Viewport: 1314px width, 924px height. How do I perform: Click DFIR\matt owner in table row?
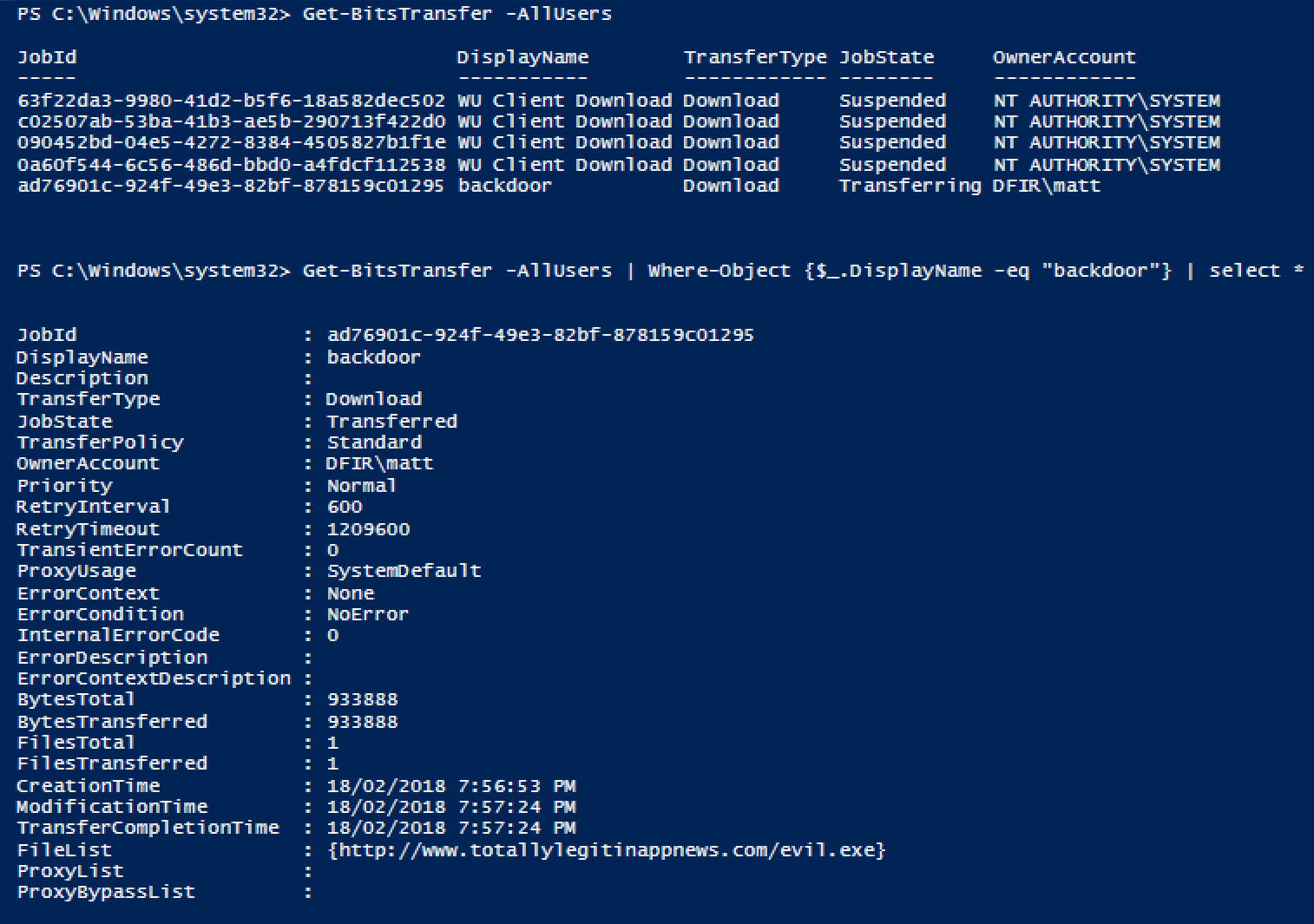[x=1047, y=186]
